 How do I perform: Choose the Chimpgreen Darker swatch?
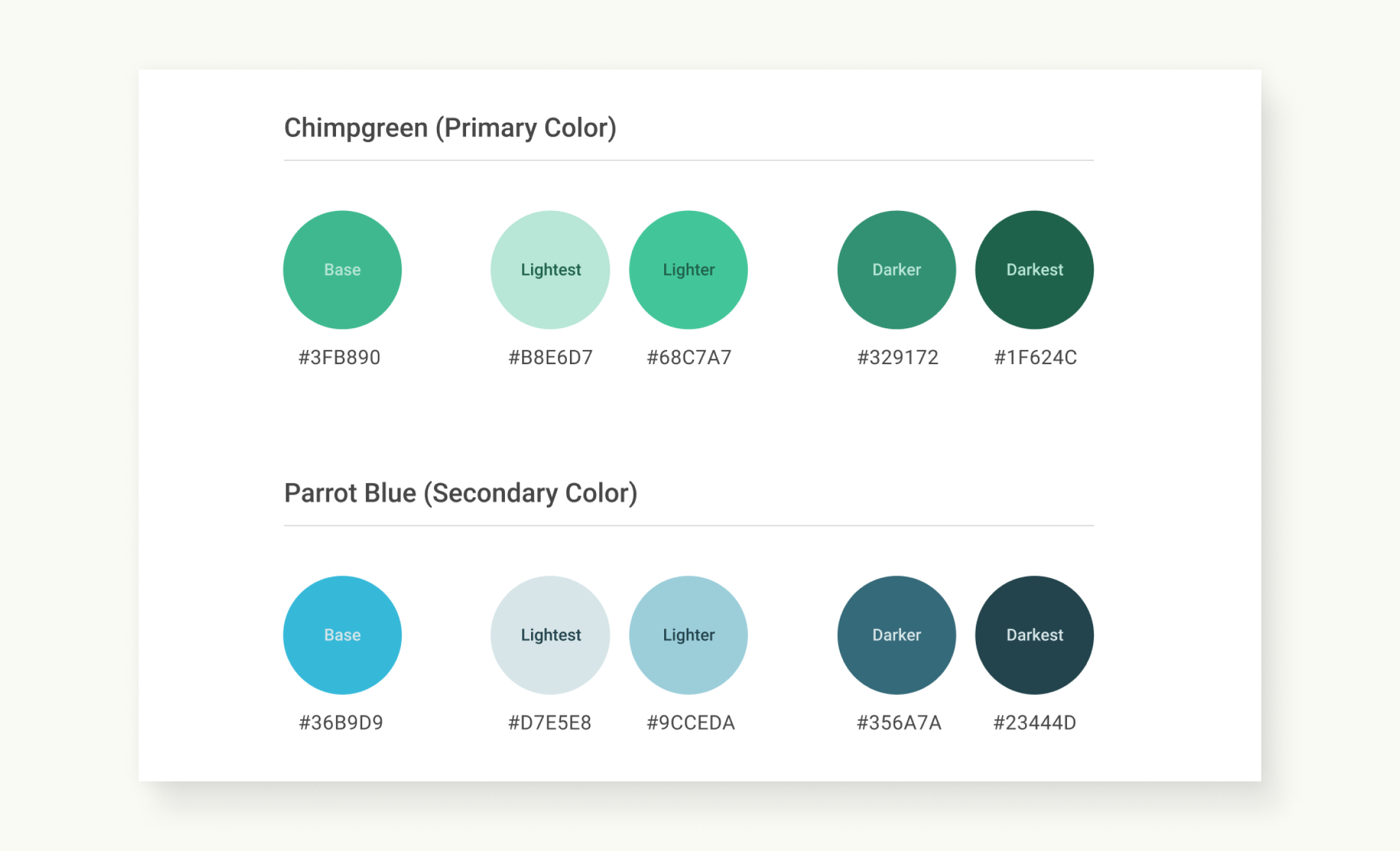tap(896, 270)
